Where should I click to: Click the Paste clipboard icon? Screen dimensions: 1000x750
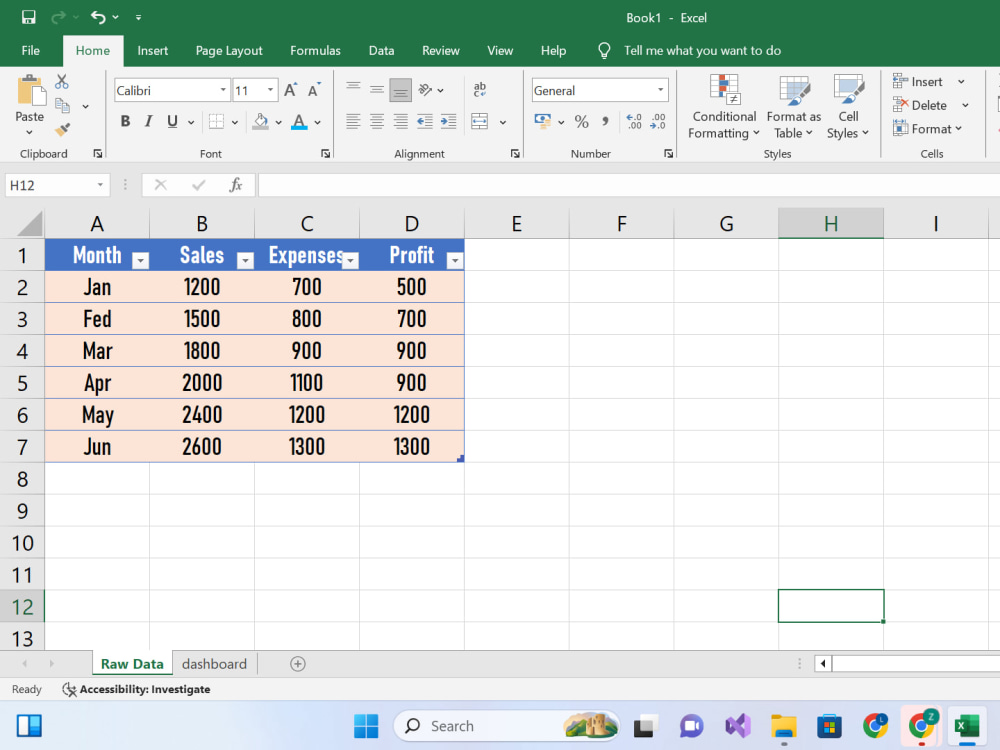tap(30, 91)
